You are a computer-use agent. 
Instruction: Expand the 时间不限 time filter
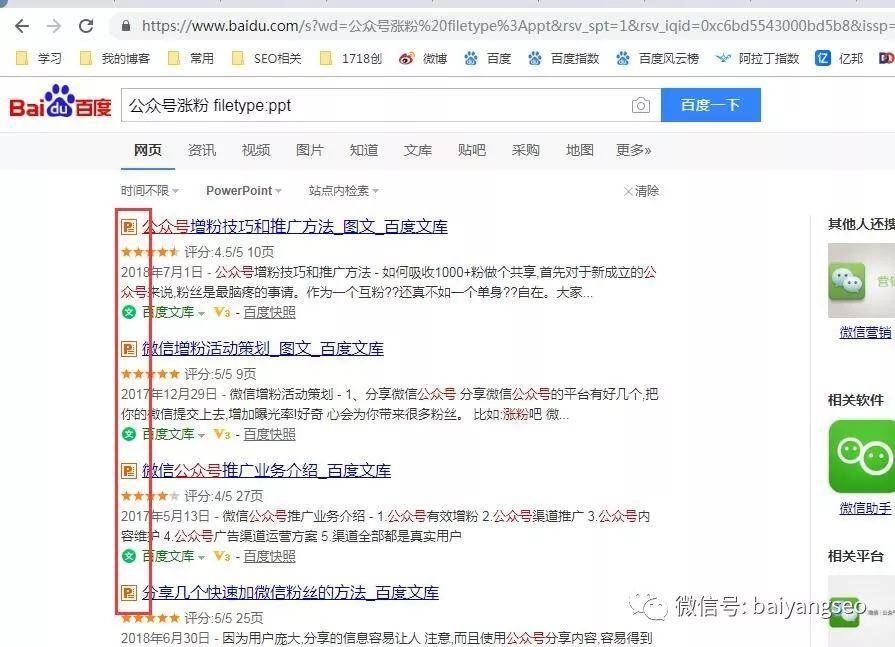[150, 191]
